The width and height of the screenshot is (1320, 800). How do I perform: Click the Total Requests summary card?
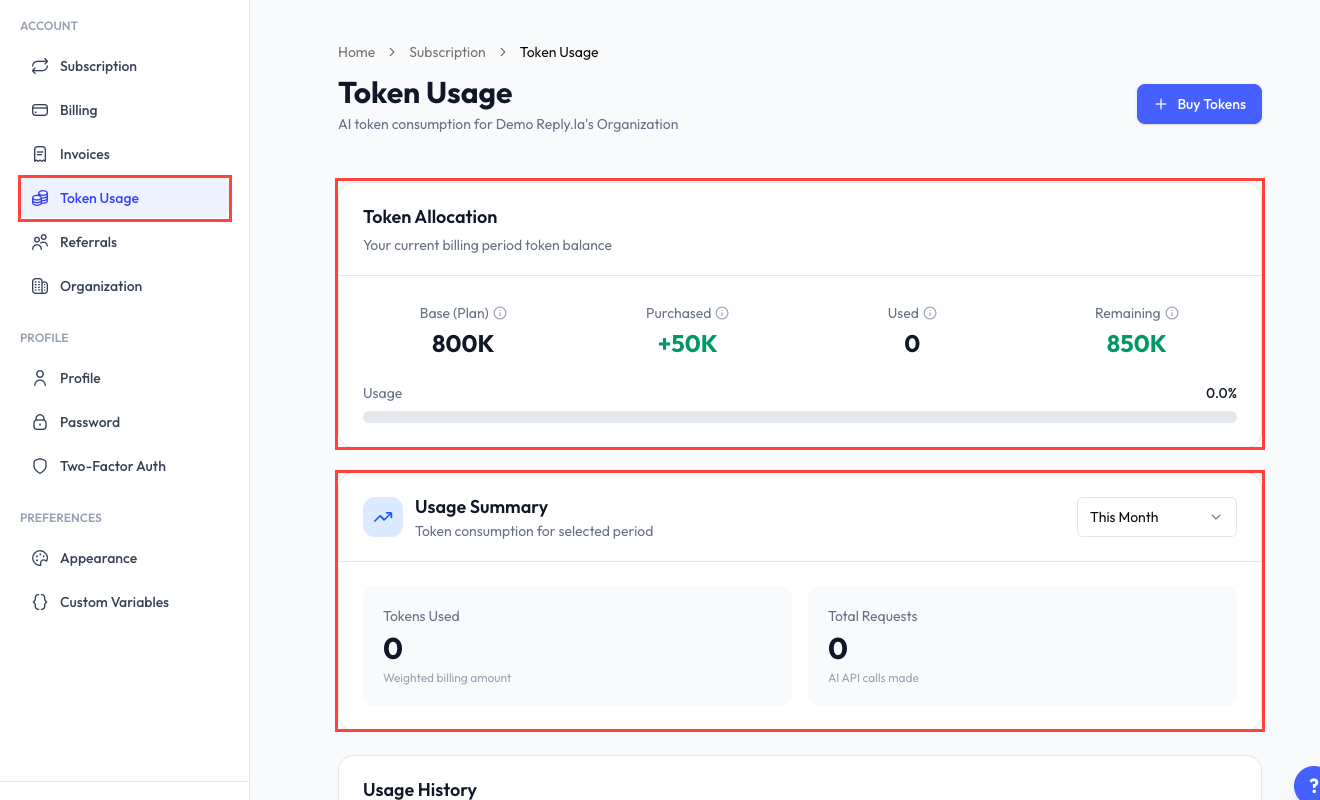1022,646
